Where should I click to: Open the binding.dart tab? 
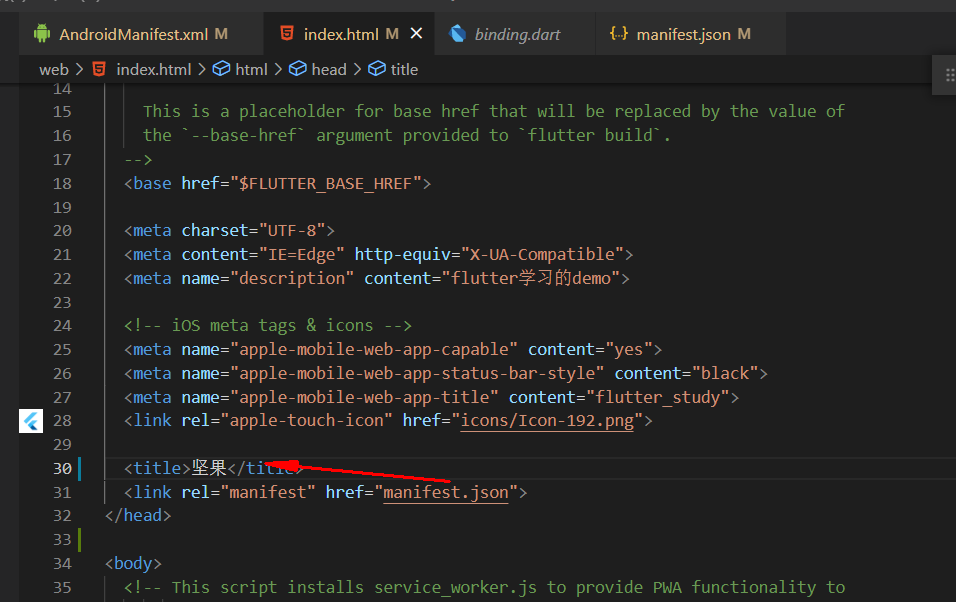516,34
